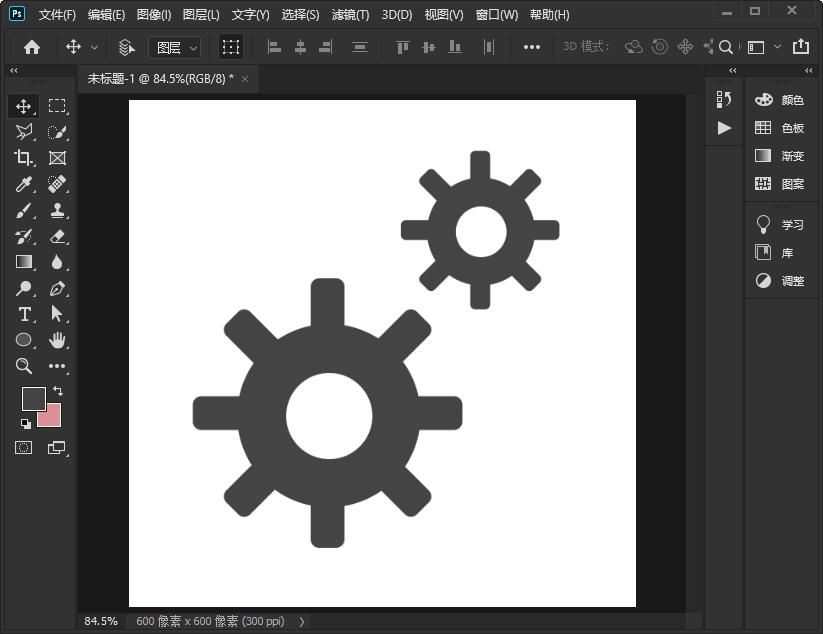Image resolution: width=823 pixels, height=634 pixels.
Task: Select the Pen tool
Action: 57,288
